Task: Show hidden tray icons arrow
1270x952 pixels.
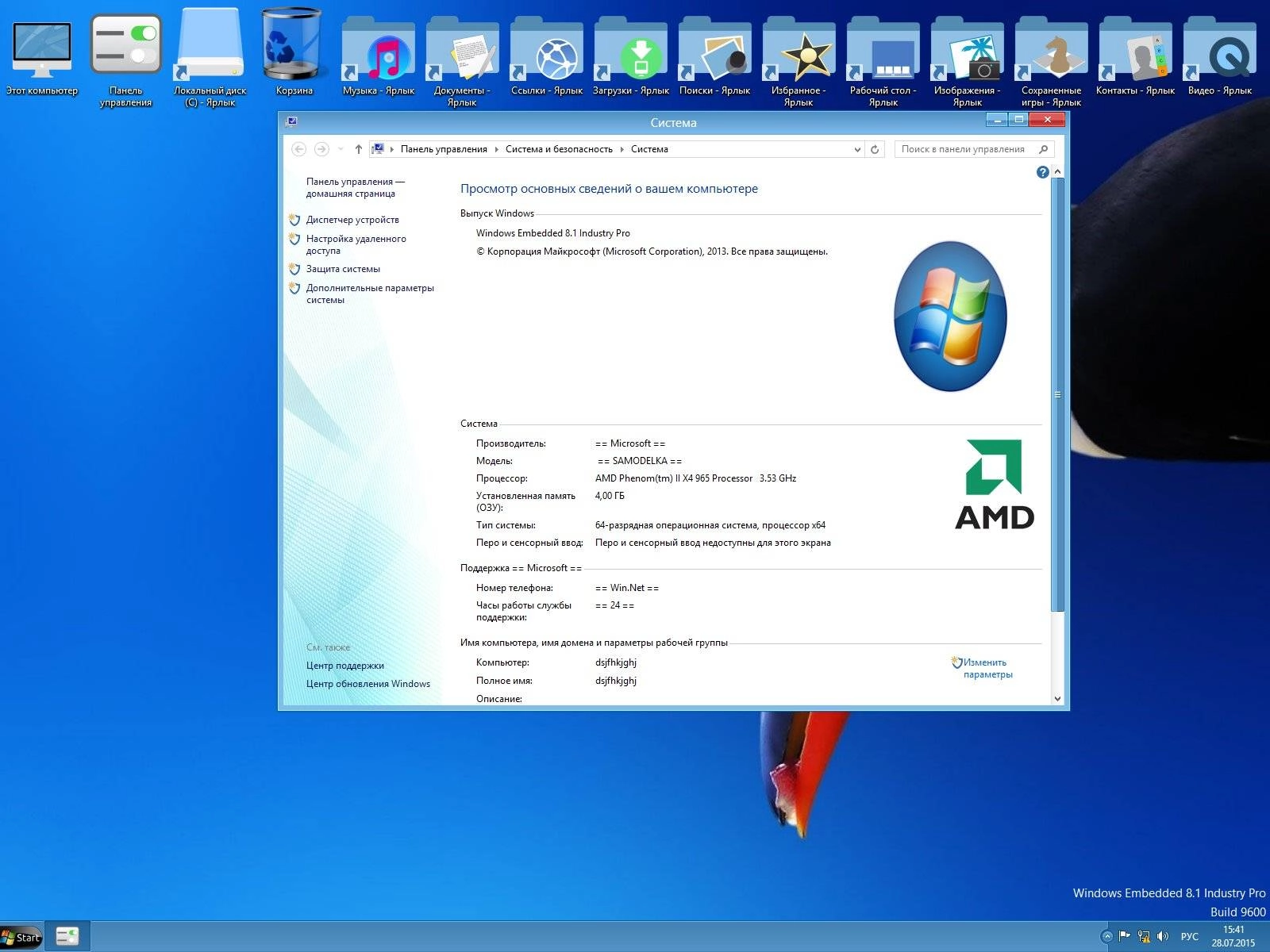Action: pos(1107,937)
